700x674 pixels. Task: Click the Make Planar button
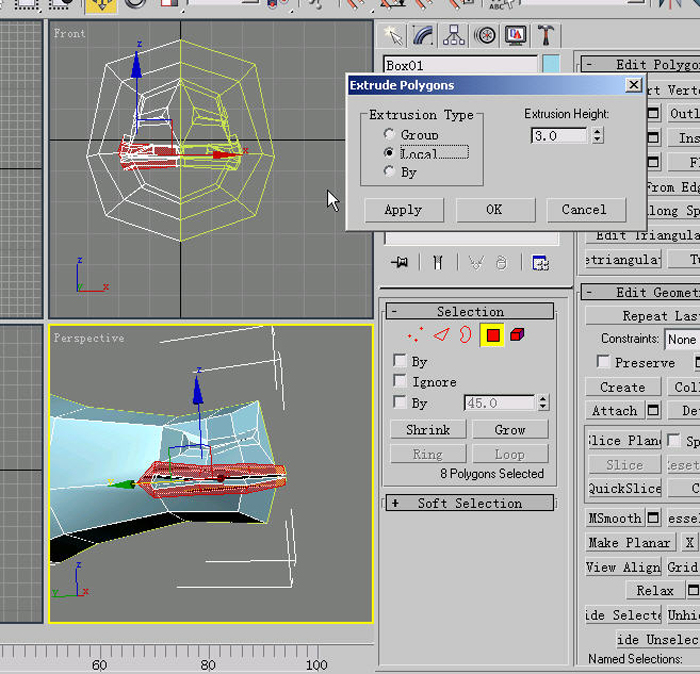[630, 543]
